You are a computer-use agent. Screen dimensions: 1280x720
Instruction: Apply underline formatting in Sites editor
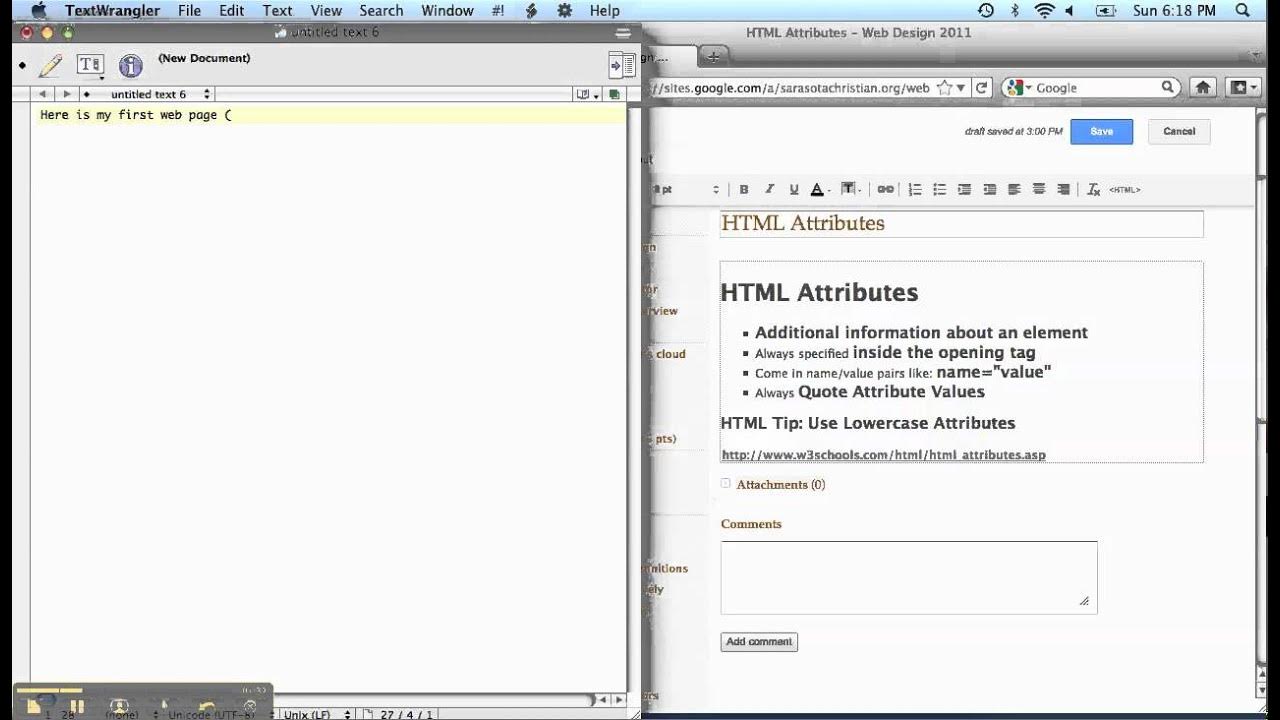pos(794,189)
